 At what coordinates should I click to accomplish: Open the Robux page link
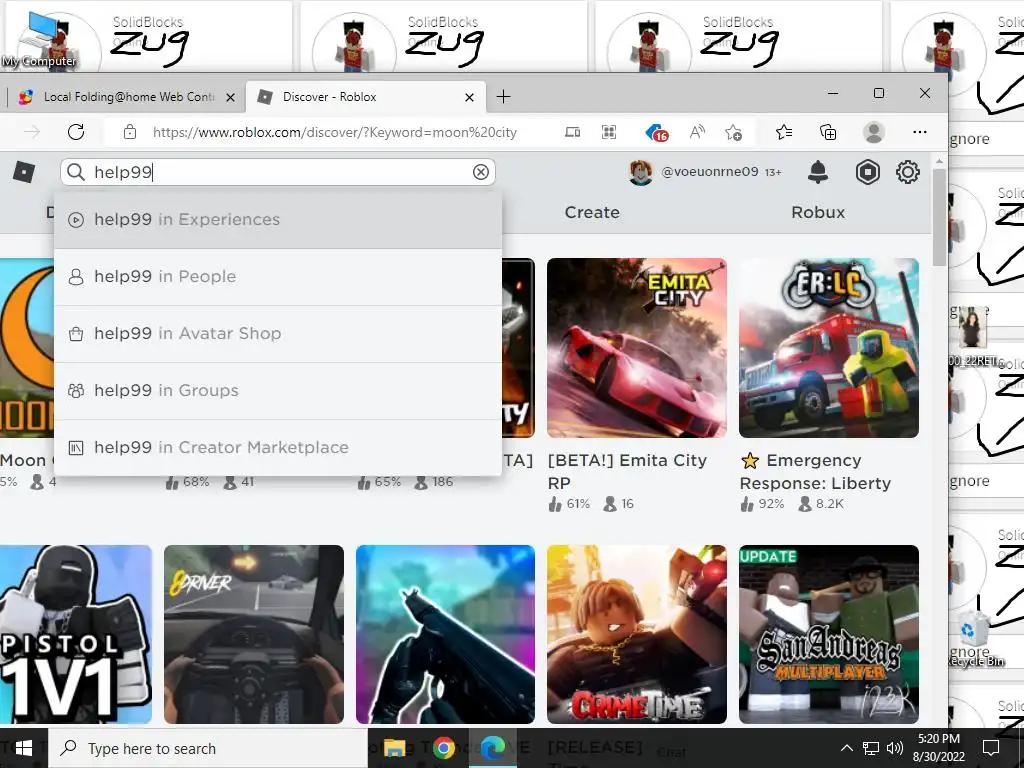[x=818, y=212]
